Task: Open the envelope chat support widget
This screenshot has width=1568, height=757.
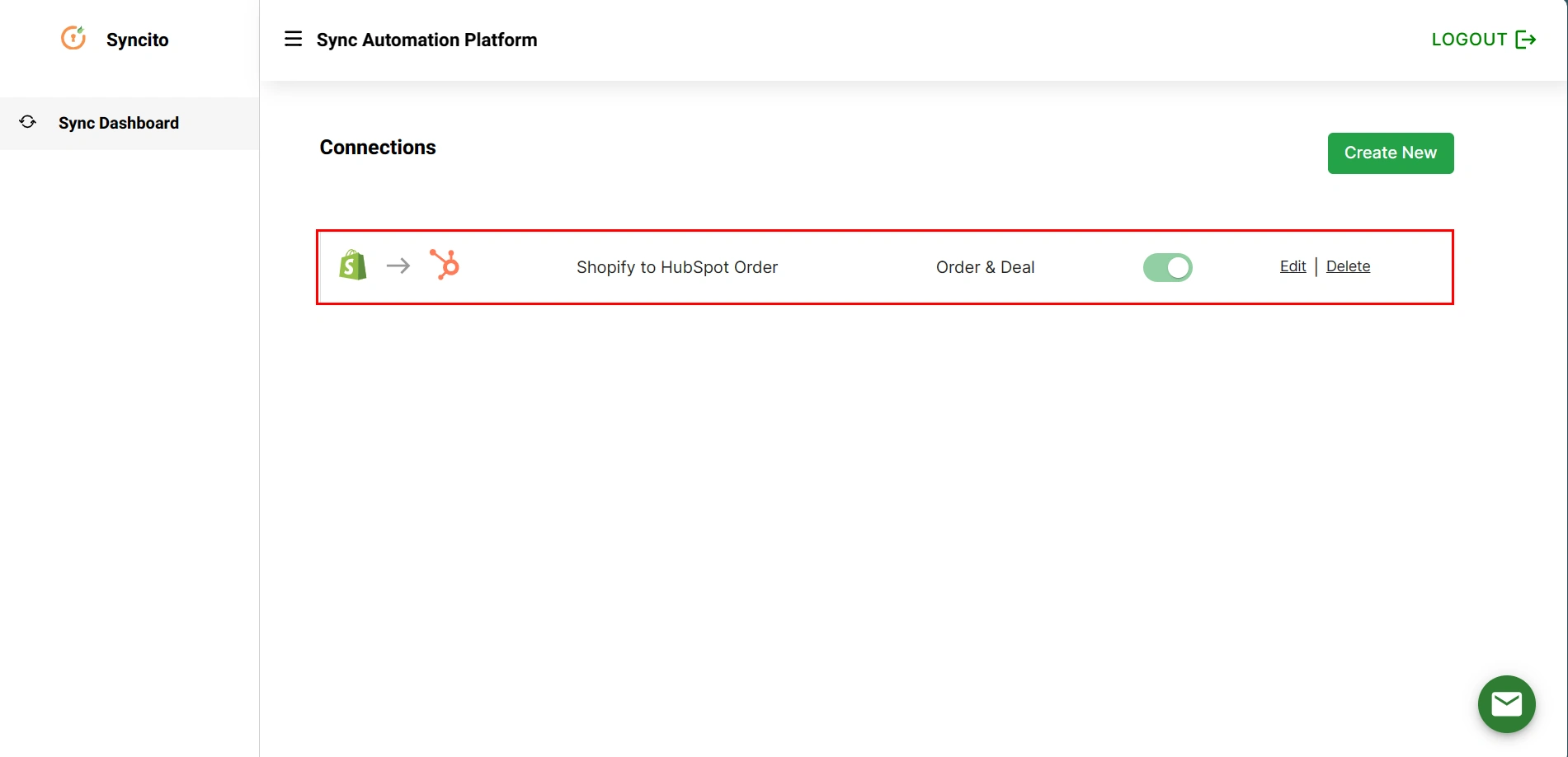Action: [1506, 703]
